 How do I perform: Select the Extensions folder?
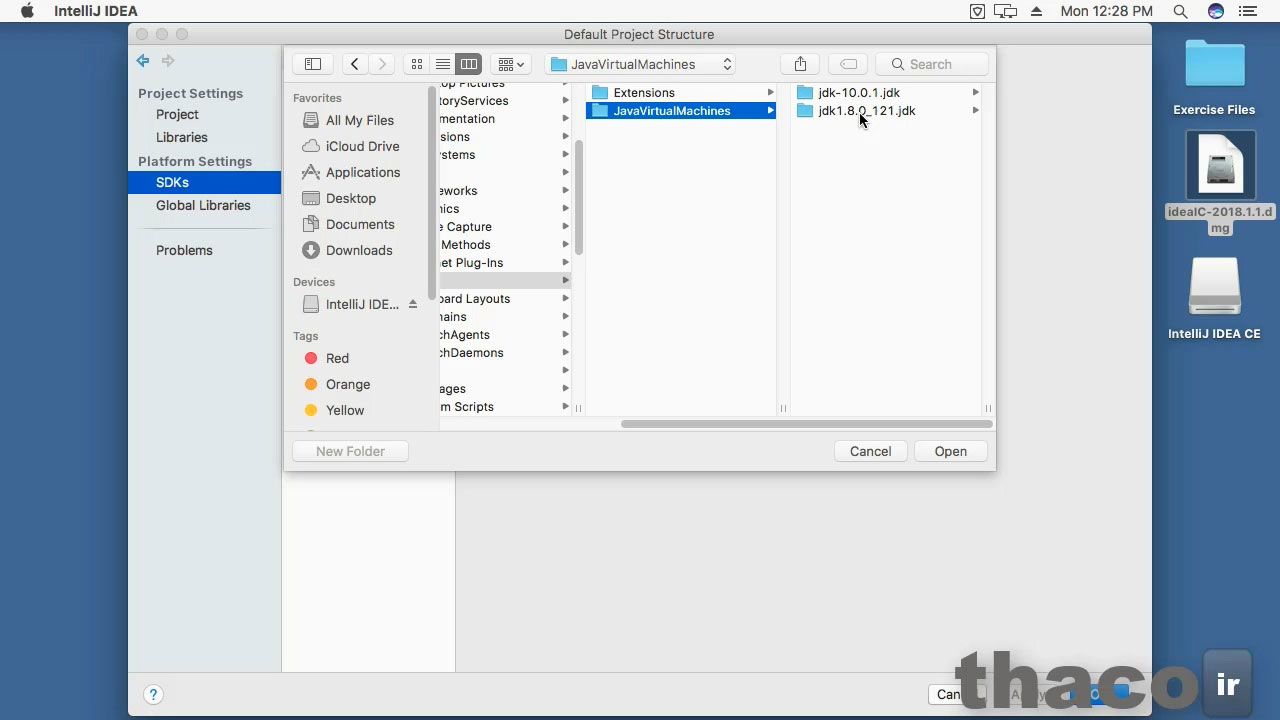[x=681, y=93]
